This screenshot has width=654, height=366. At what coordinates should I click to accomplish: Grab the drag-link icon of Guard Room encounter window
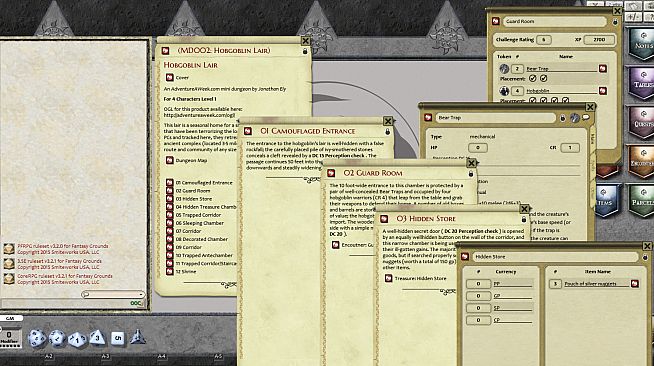(x=496, y=21)
